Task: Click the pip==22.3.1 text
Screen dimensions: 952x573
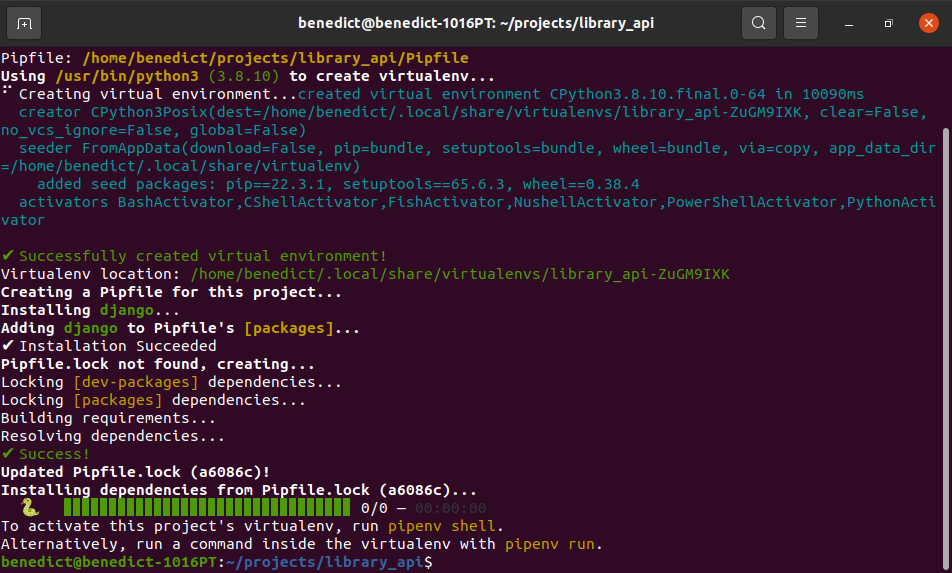Action: pos(275,185)
